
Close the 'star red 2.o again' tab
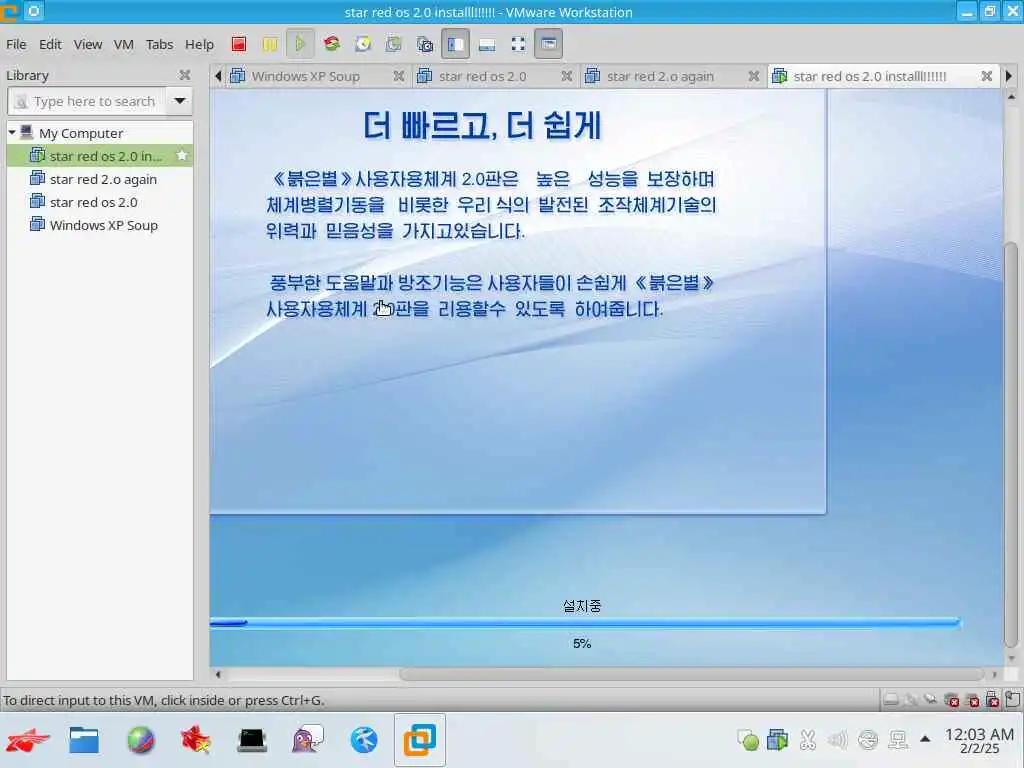pyautogui.click(x=754, y=76)
